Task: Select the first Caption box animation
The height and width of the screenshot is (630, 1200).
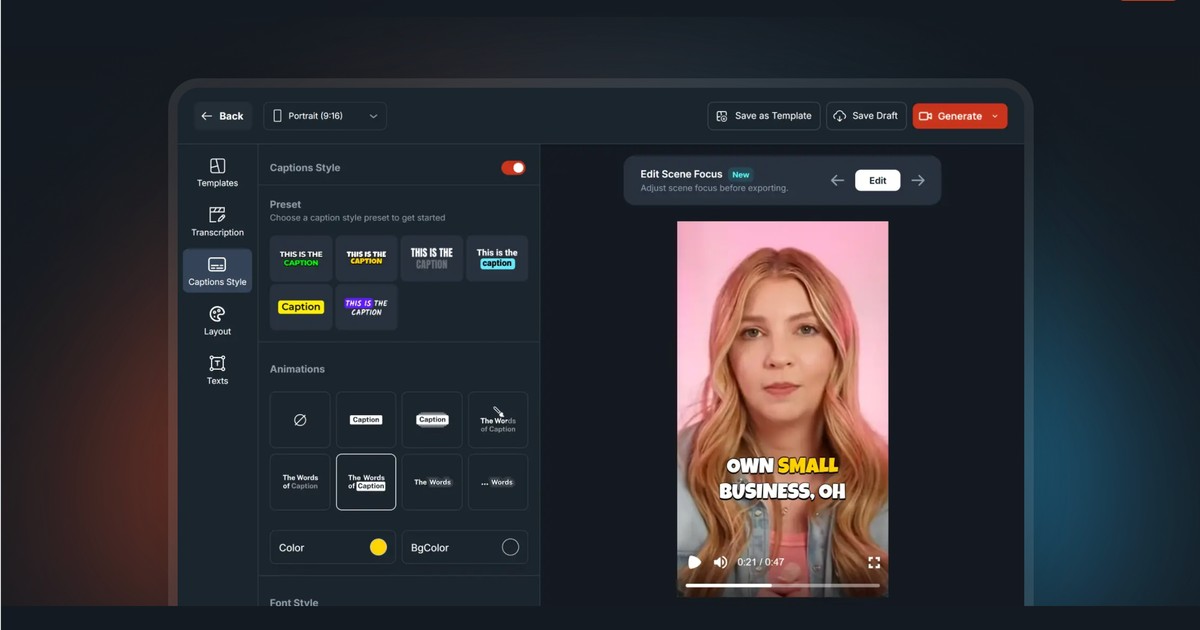Action: point(366,420)
